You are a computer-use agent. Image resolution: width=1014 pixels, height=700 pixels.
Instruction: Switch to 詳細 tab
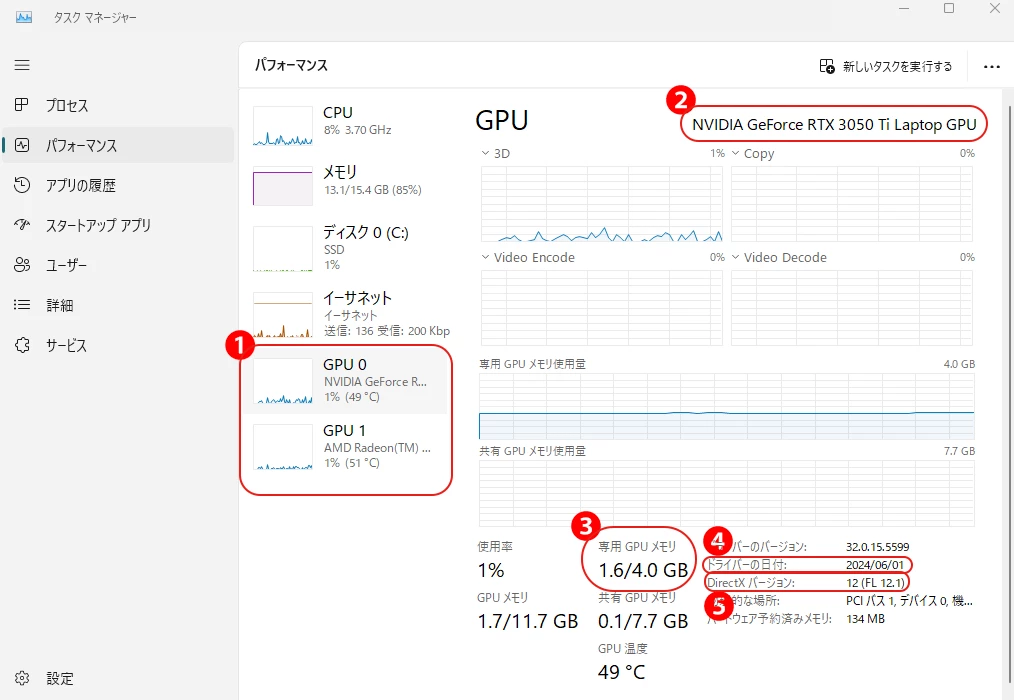118,305
